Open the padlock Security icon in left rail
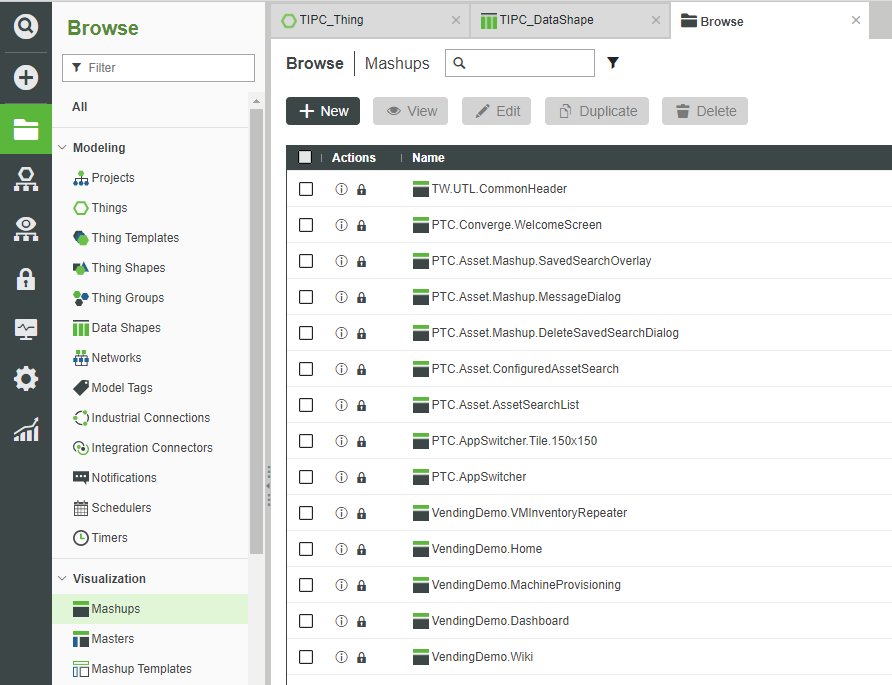This screenshot has width=892, height=685. tap(26, 279)
